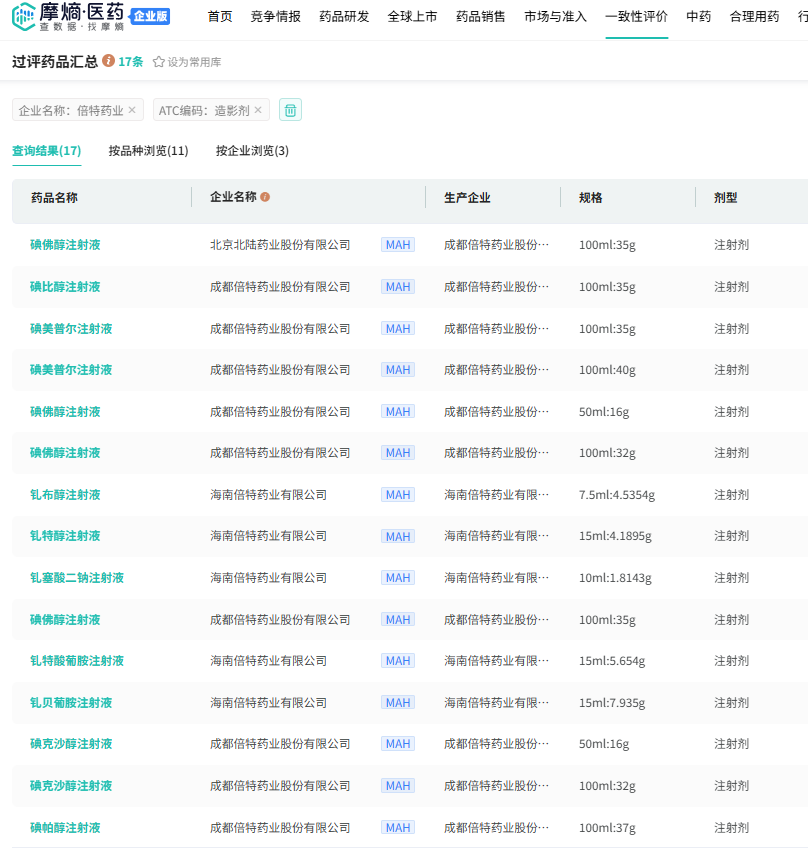Open 全球上市 navigation menu
808x859 pixels.
412,17
